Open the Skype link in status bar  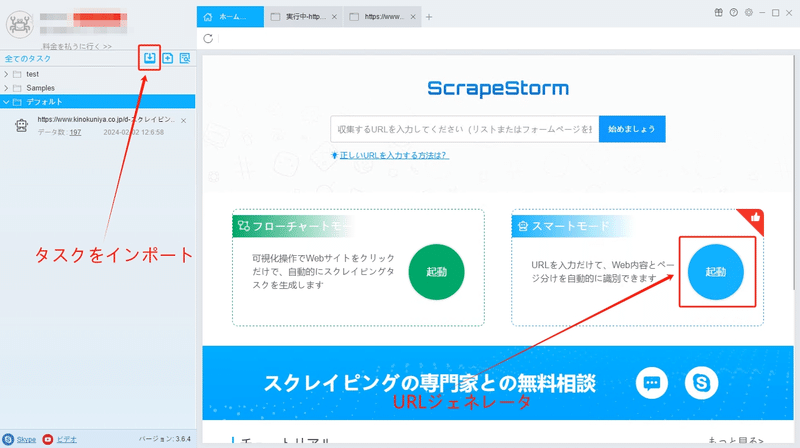point(26,439)
